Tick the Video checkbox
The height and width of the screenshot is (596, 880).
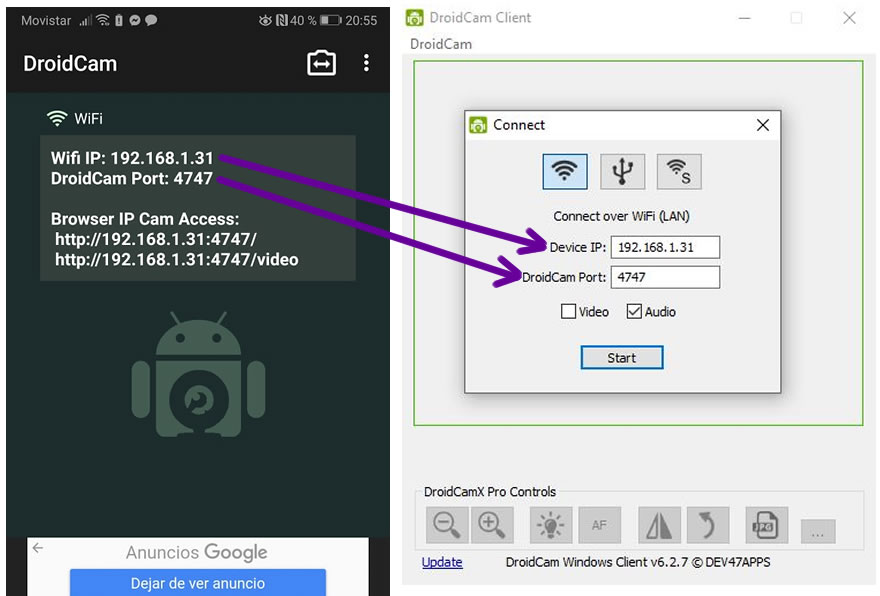tap(569, 311)
